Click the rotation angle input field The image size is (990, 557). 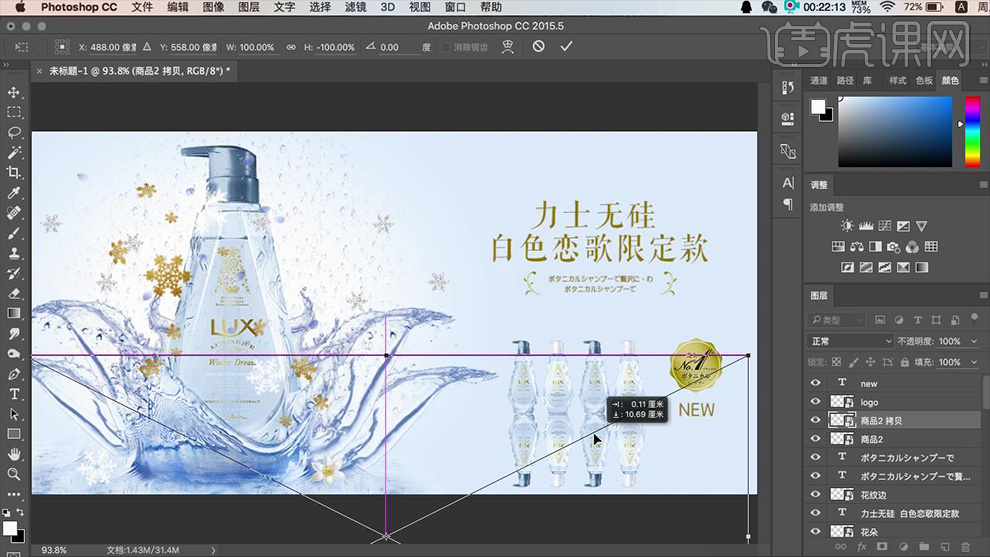pyautogui.click(x=398, y=47)
